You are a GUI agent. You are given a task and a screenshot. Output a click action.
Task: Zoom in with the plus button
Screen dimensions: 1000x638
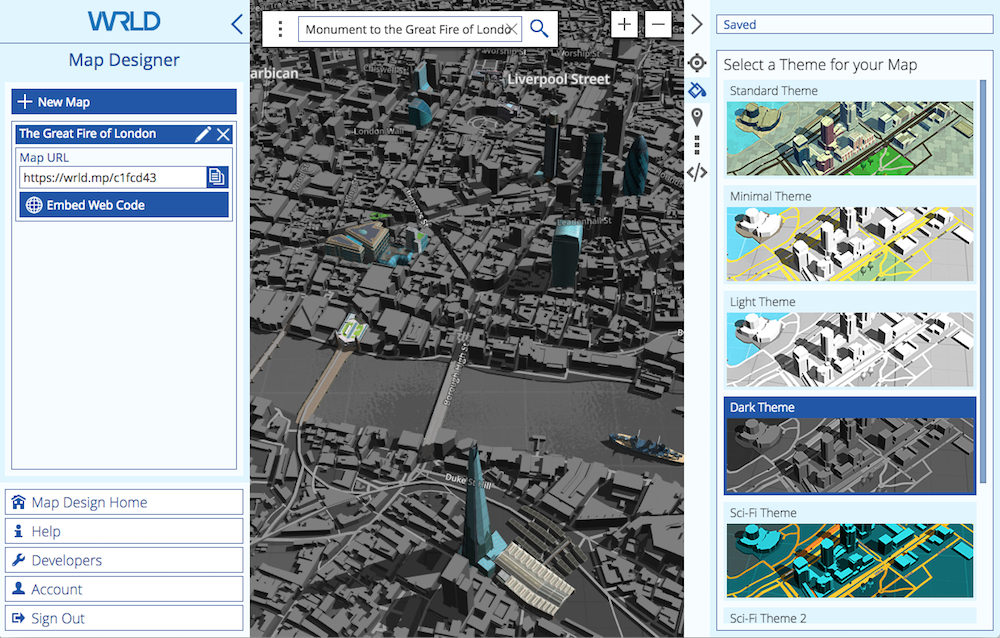tap(624, 25)
